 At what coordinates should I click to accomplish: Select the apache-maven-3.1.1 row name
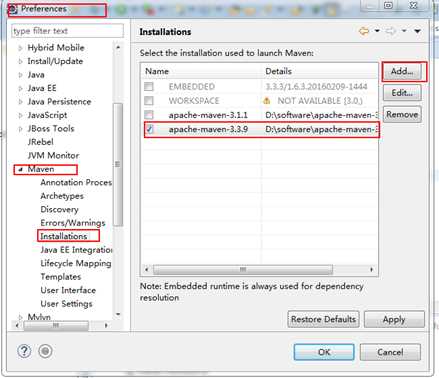208,115
